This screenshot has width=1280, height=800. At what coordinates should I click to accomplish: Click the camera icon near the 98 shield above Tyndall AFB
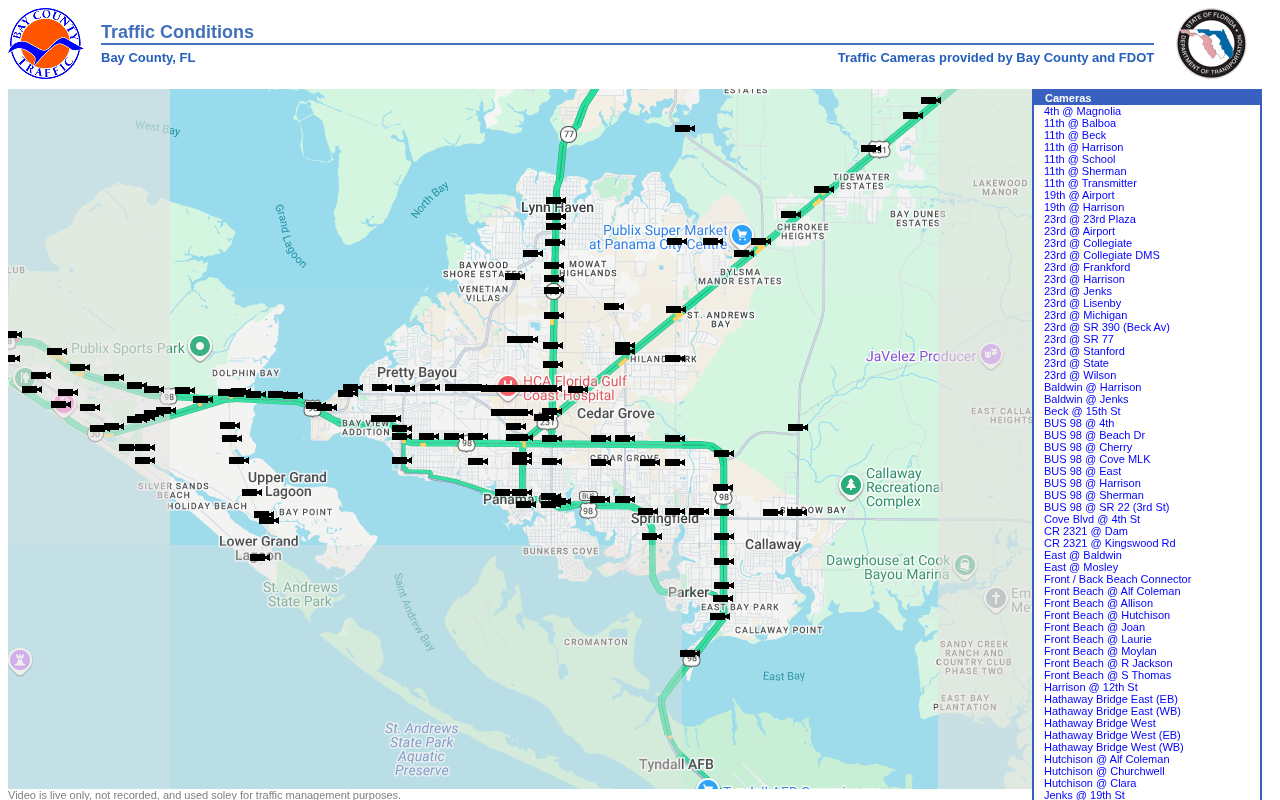point(690,653)
